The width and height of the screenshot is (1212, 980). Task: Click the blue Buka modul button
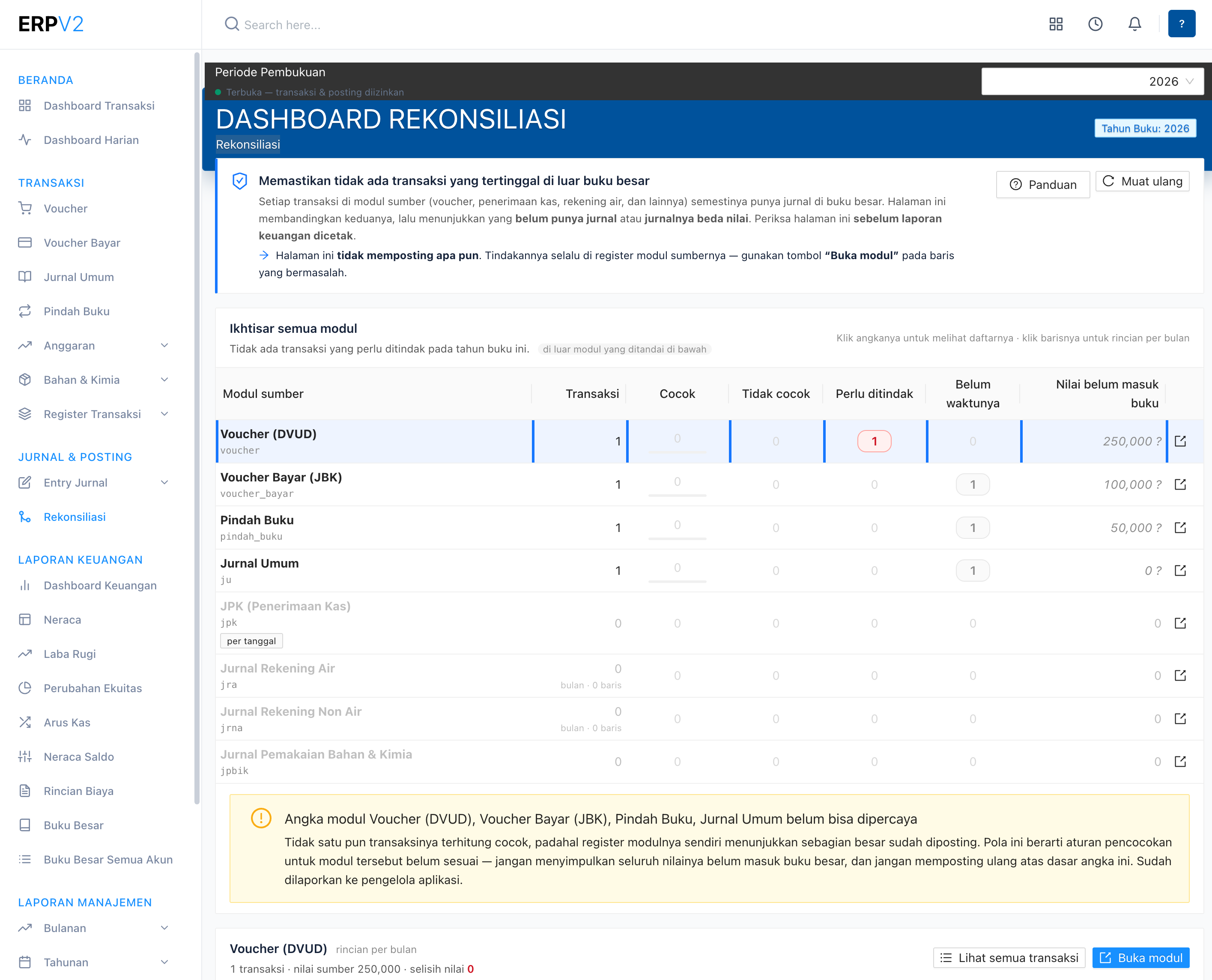click(1141, 958)
